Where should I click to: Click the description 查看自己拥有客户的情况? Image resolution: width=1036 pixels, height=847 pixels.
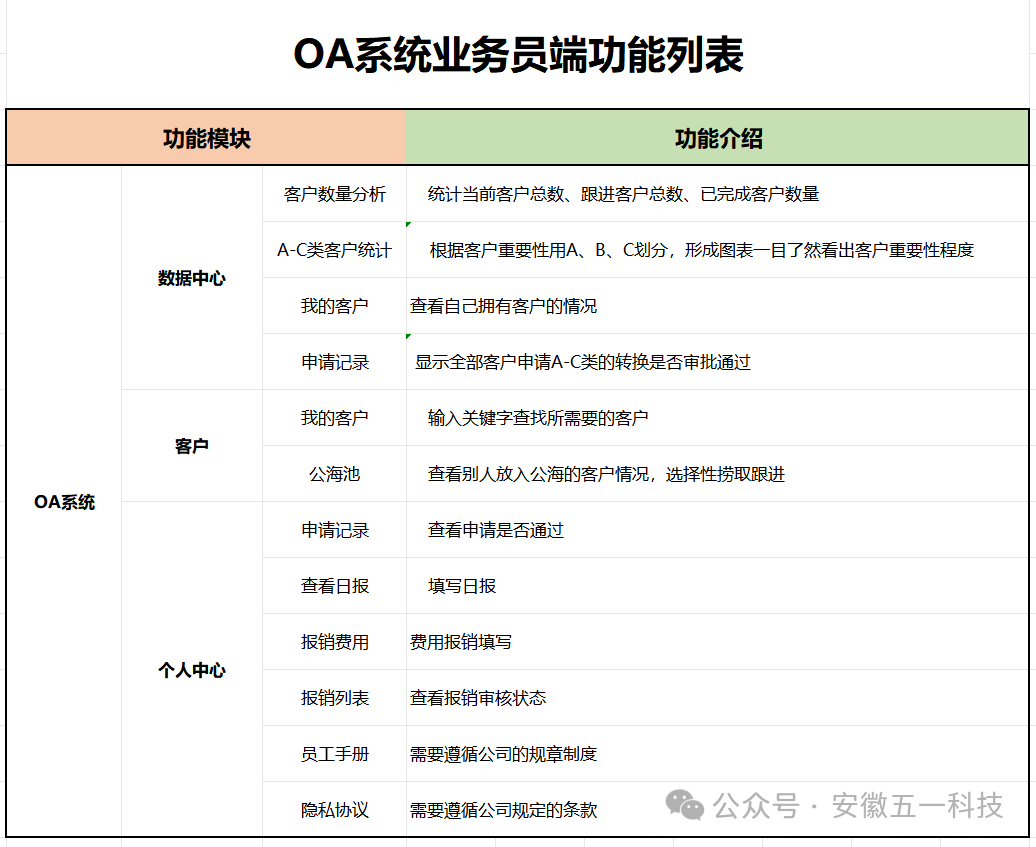point(503,306)
